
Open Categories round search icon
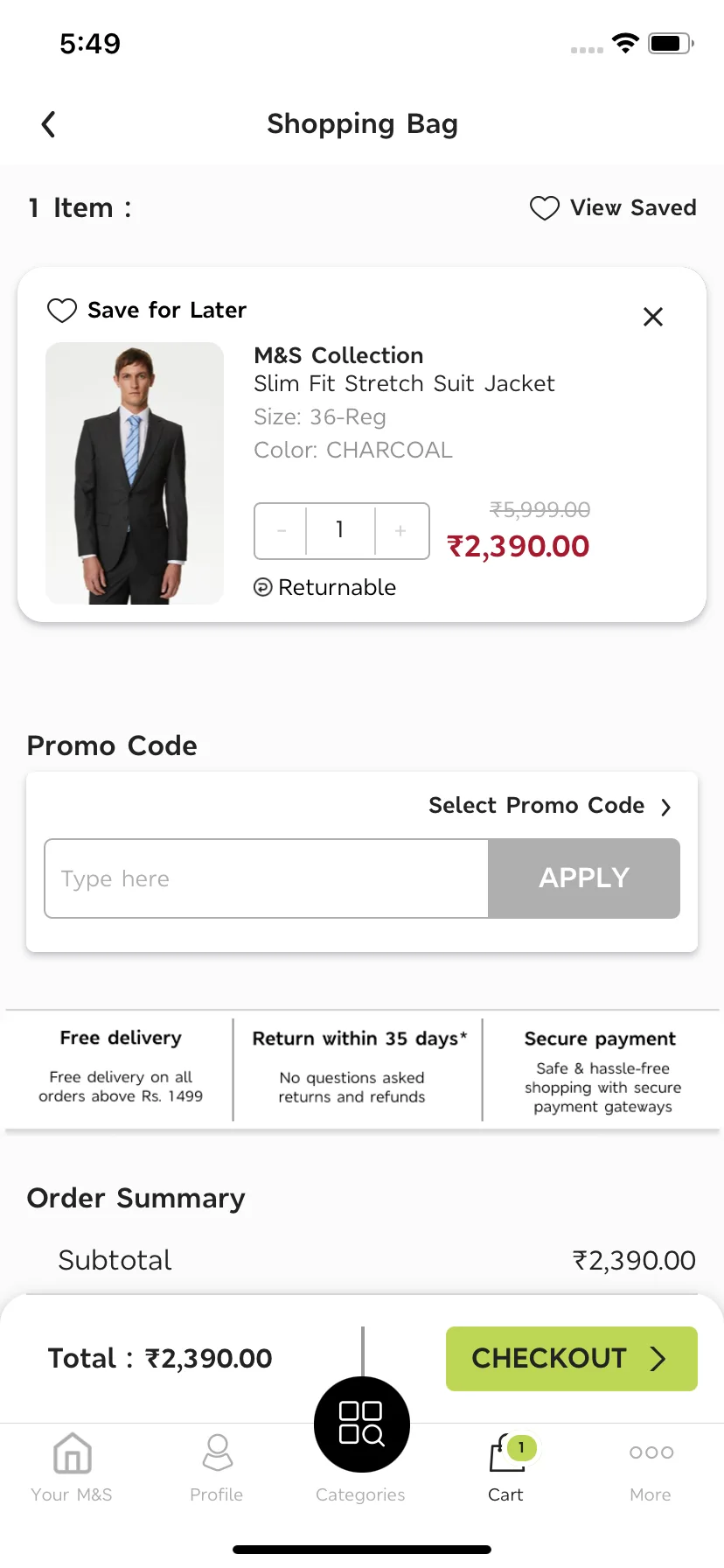pos(362,1424)
